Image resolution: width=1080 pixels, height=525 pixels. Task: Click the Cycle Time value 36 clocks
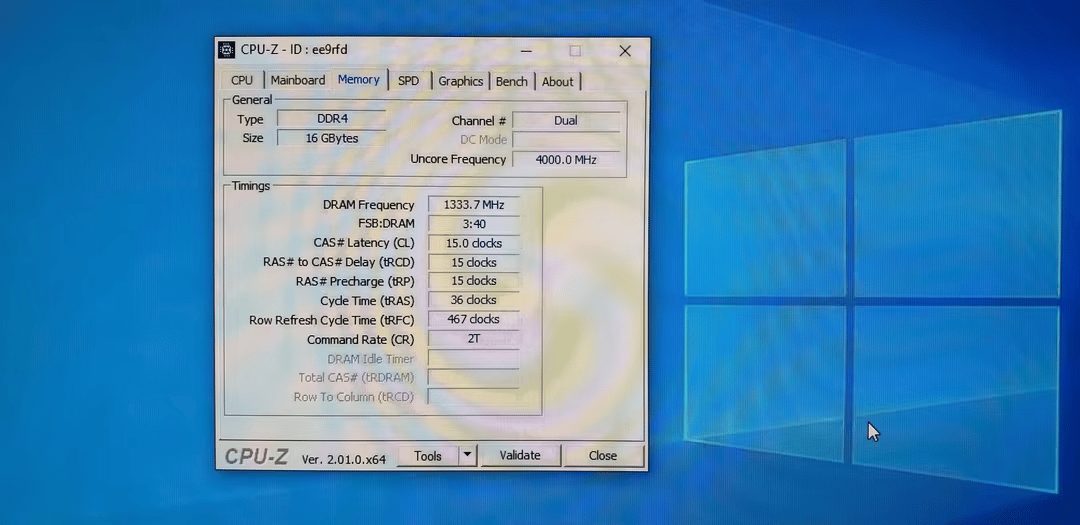(x=474, y=300)
